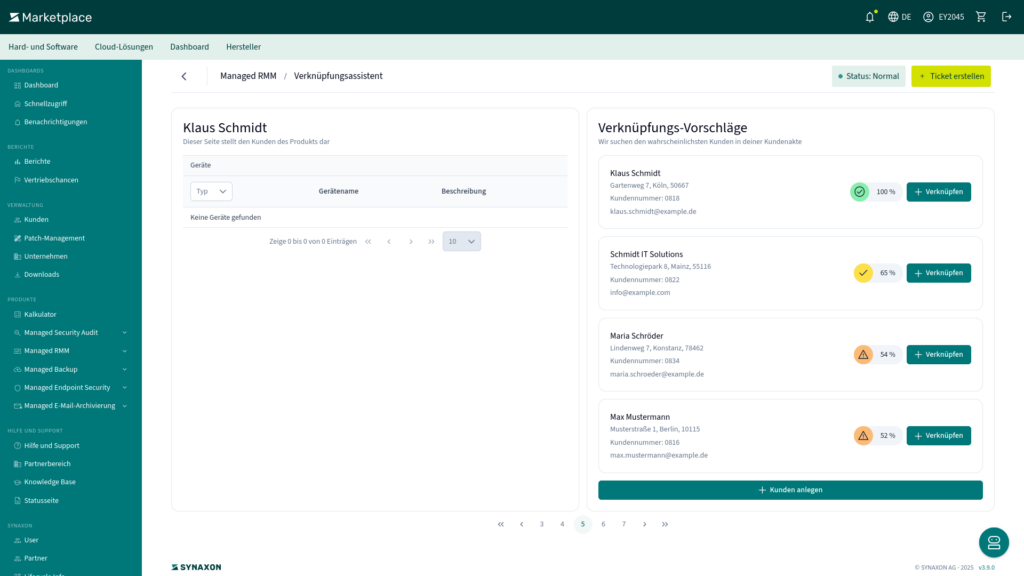The width and height of the screenshot is (1024, 576).
Task: Open the EY2045 user account menu
Action: coord(943,17)
